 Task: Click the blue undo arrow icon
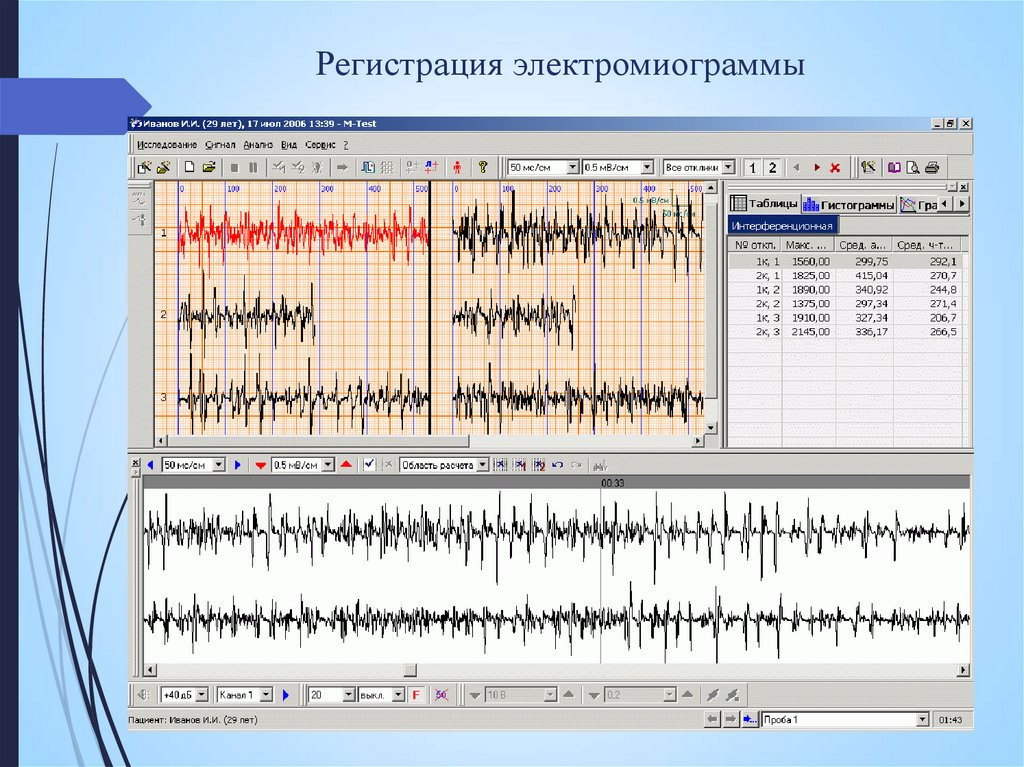(x=557, y=465)
